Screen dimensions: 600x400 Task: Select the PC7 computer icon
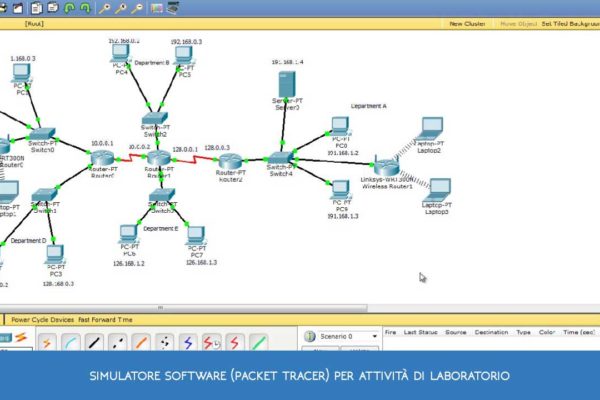point(196,236)
